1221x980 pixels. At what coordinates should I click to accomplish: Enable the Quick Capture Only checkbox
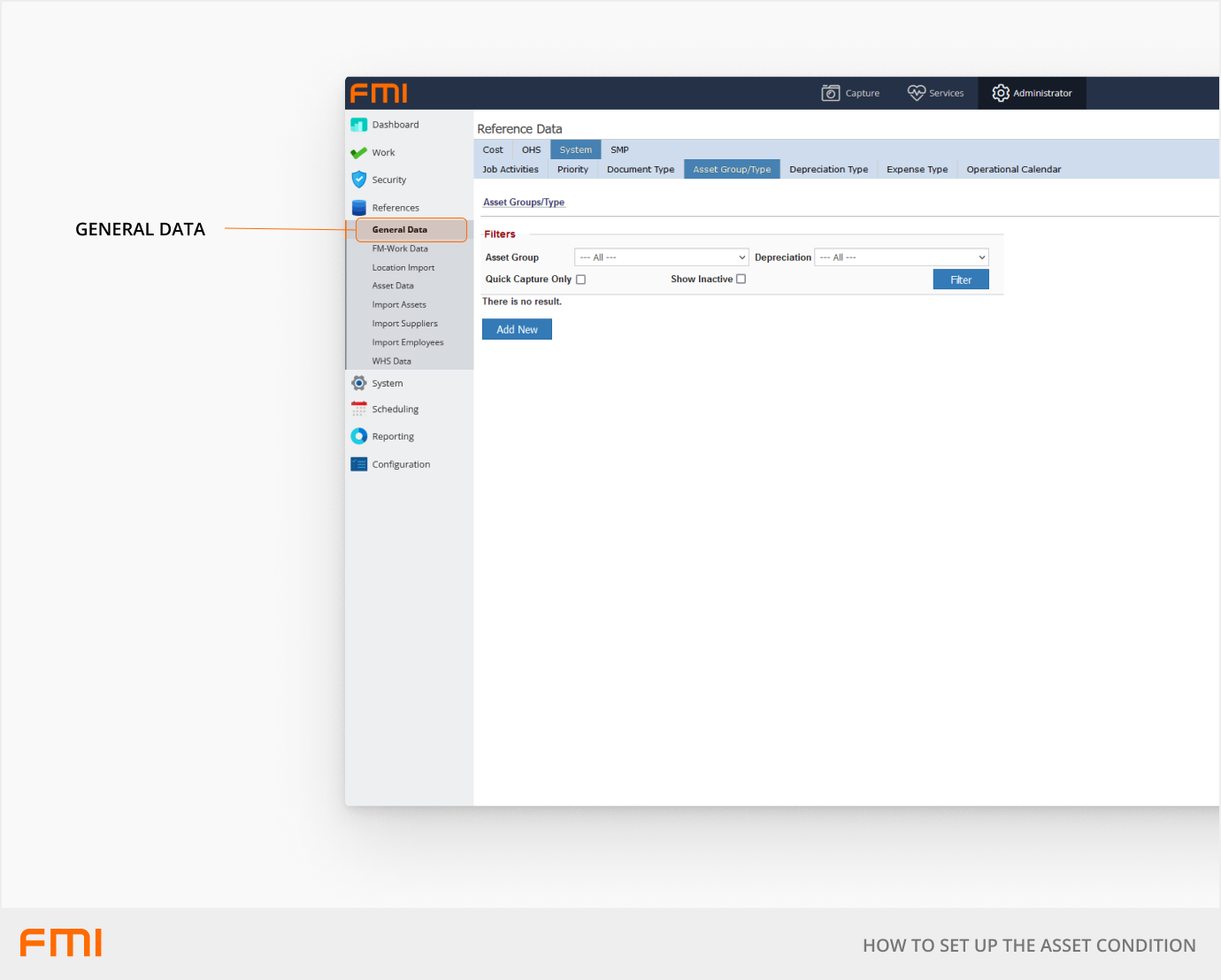pyautogui.click(x=581, y=279)
